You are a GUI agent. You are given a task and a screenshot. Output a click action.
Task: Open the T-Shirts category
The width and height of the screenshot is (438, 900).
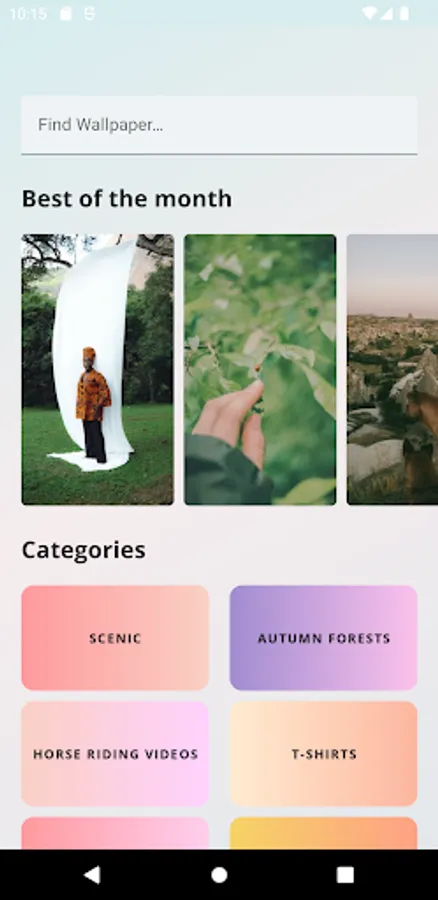pyautogui.click(x=324, y=754)
